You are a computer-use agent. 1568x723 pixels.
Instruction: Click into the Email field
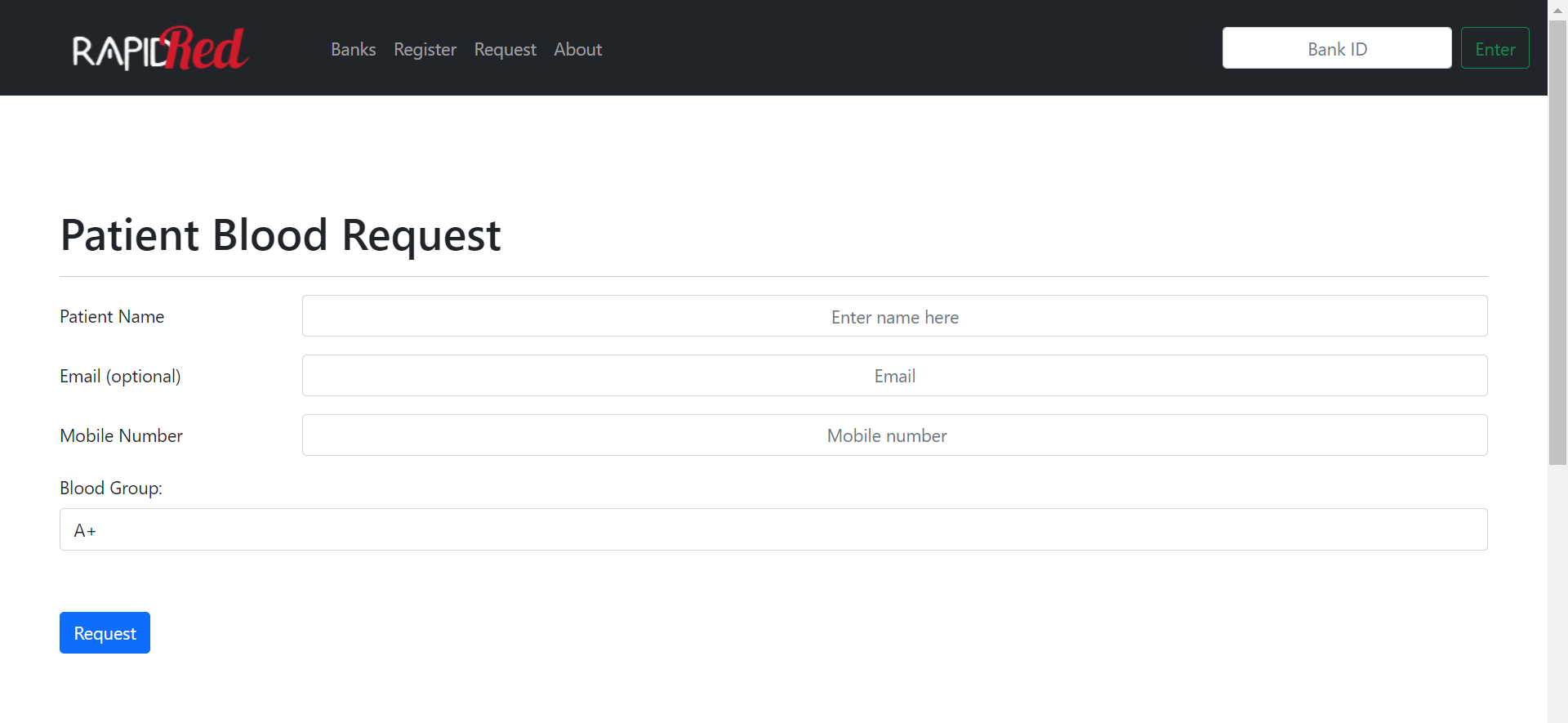pos(894,376)
